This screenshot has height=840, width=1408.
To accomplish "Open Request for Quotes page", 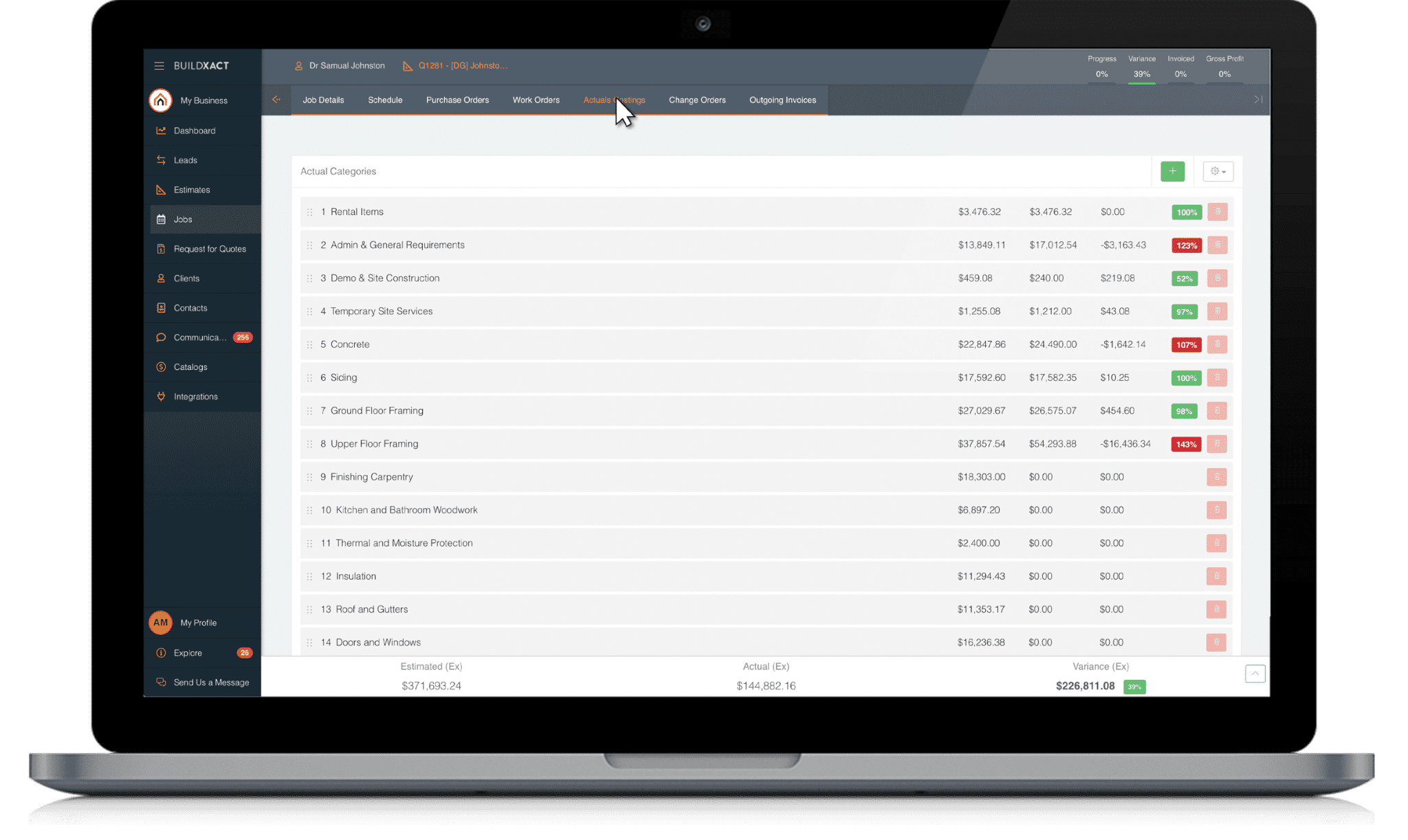I will coord(209,249).
